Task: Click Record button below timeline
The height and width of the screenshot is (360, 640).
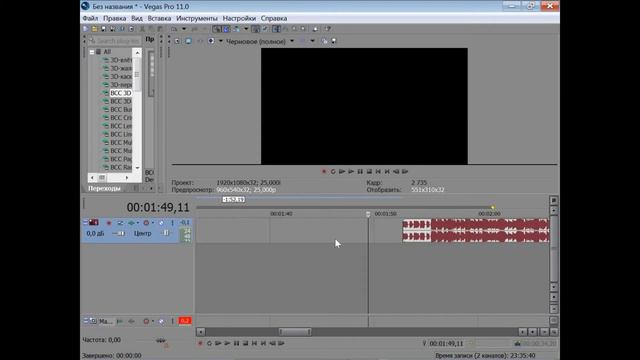Action: [200, 343]
